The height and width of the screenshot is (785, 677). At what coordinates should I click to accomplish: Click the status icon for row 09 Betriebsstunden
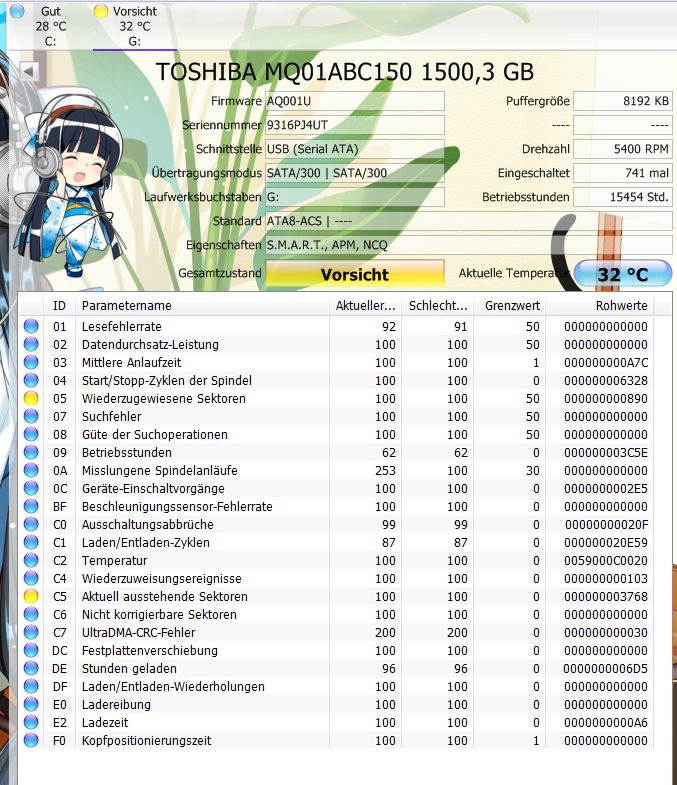coord(31,453)
